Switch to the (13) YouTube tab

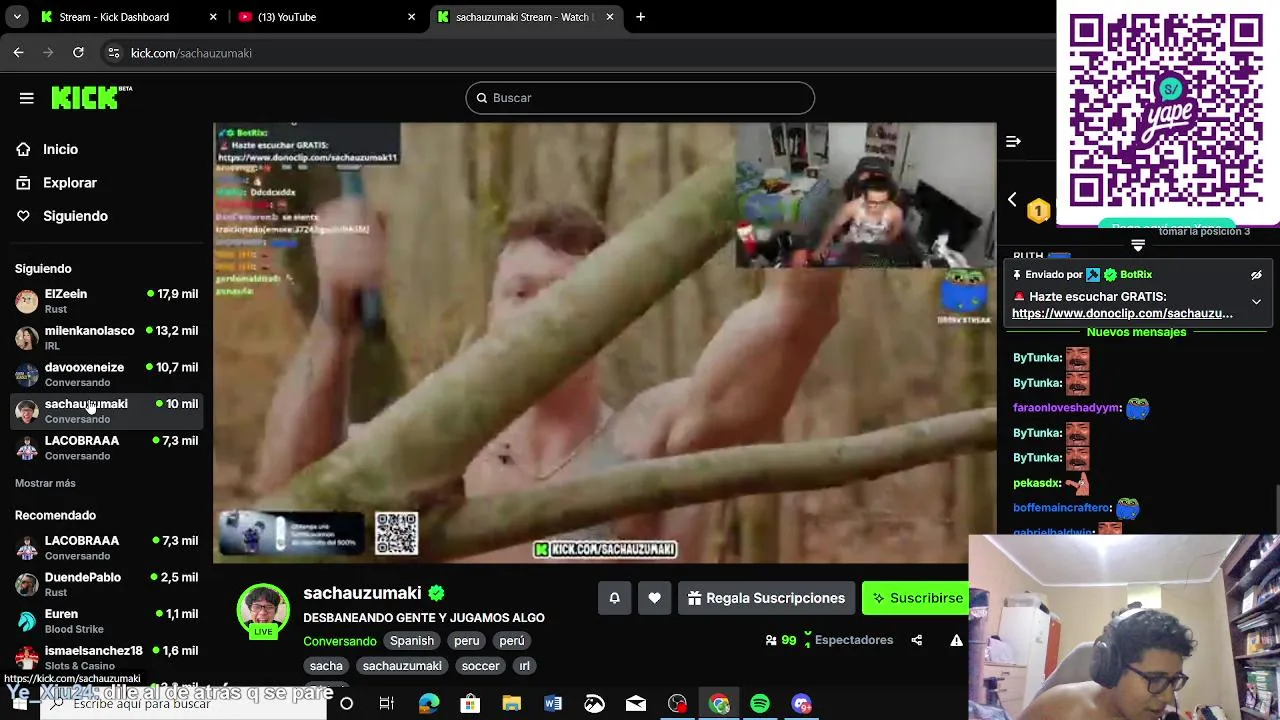(x=325, y=17)
